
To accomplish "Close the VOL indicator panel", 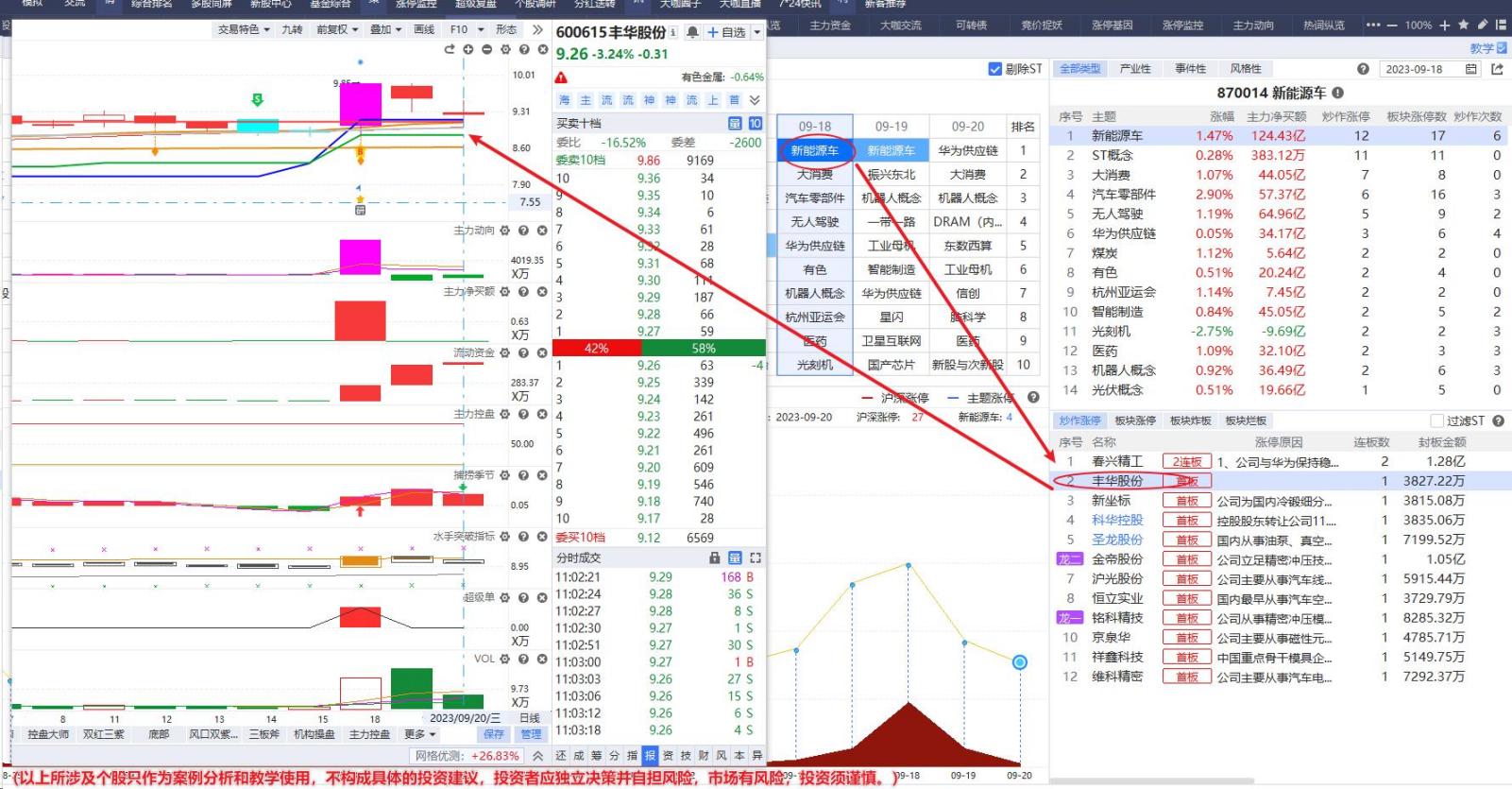I will tap(542, 659).
